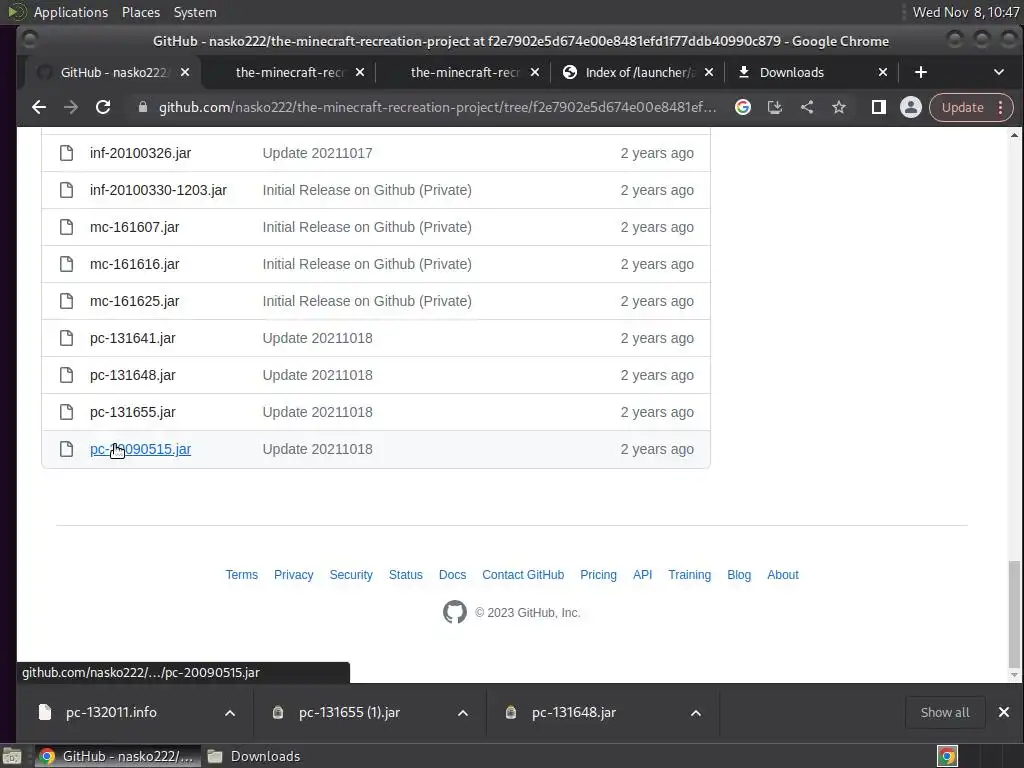
Task: Share this page via share icon
Action: coord(807,107)
